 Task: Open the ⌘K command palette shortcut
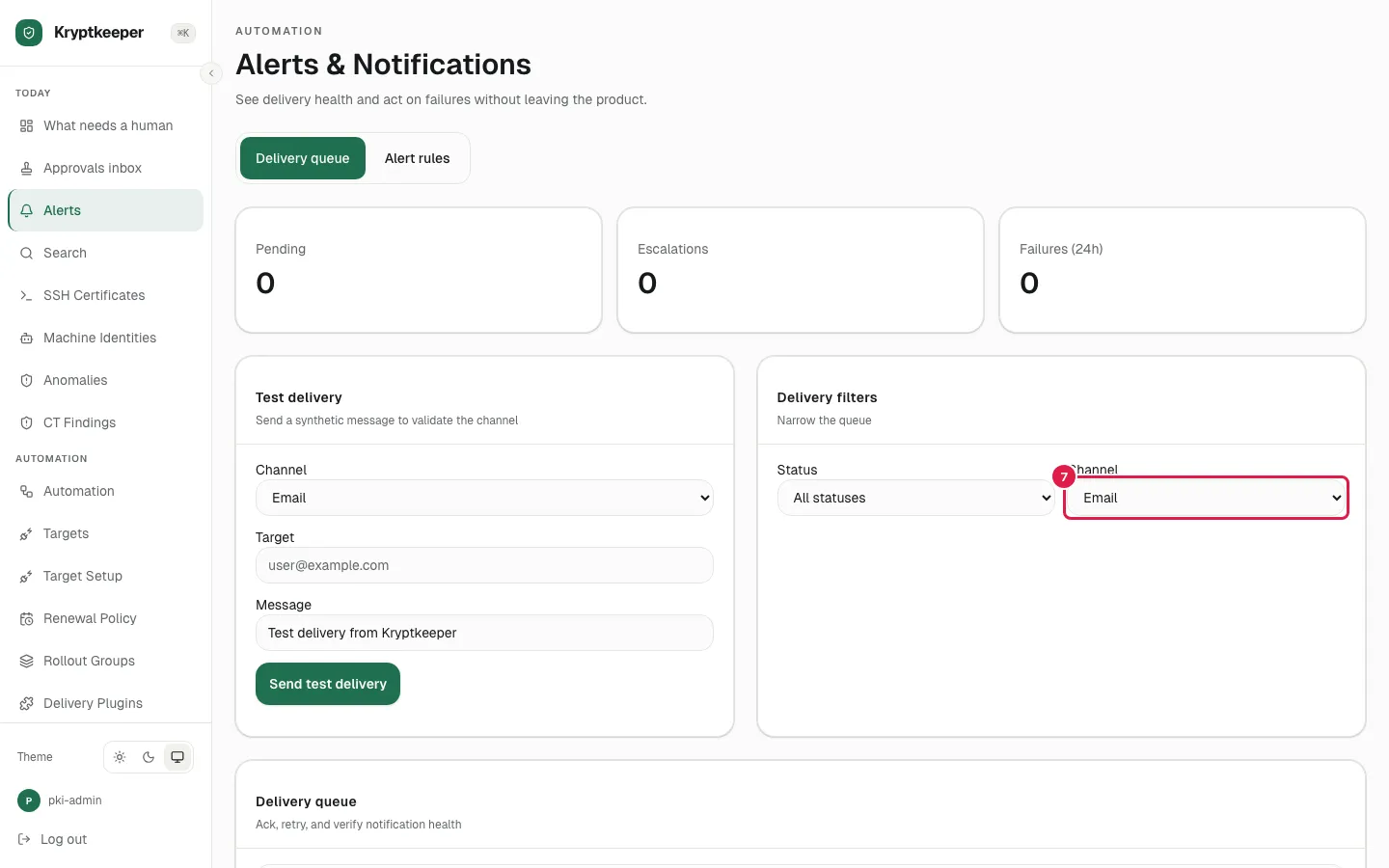[x=183, y=33]
